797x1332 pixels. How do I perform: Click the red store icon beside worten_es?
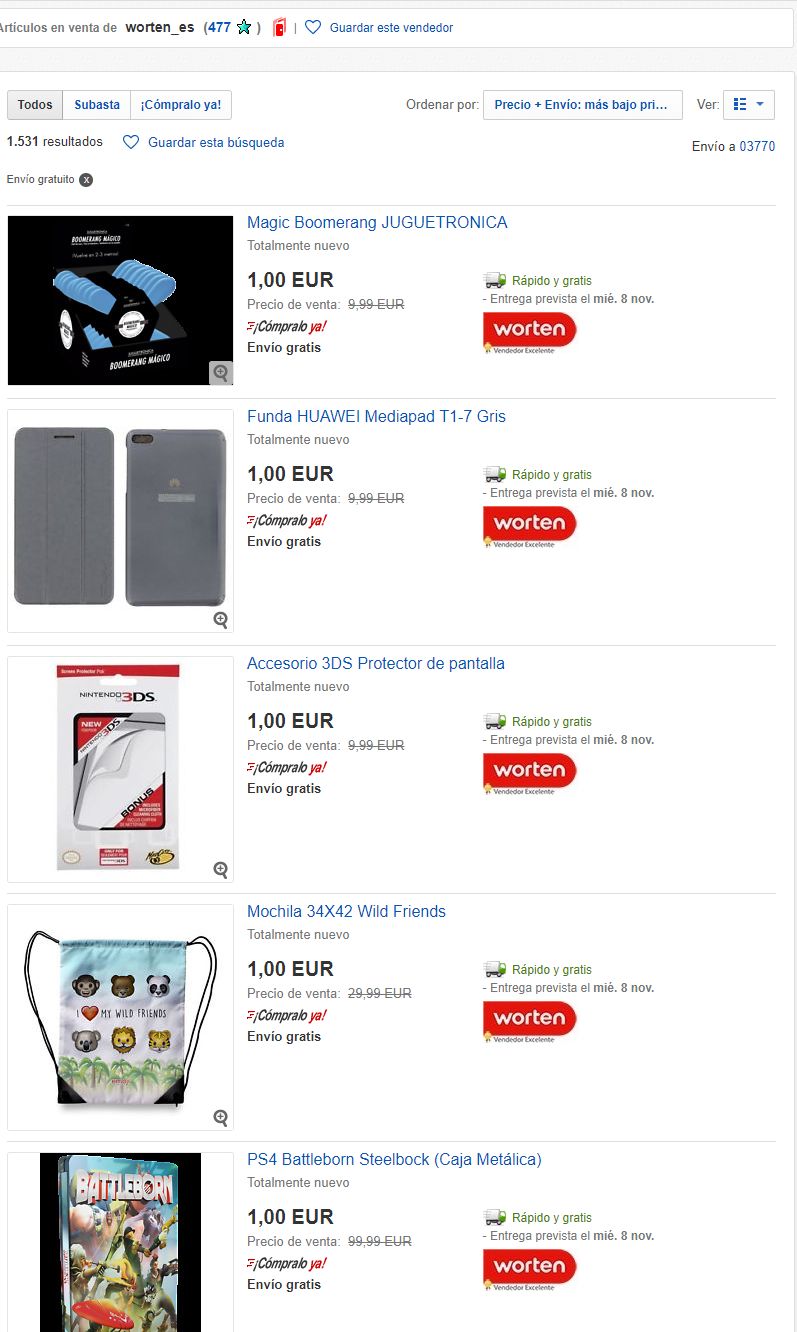tap(280, 28)
